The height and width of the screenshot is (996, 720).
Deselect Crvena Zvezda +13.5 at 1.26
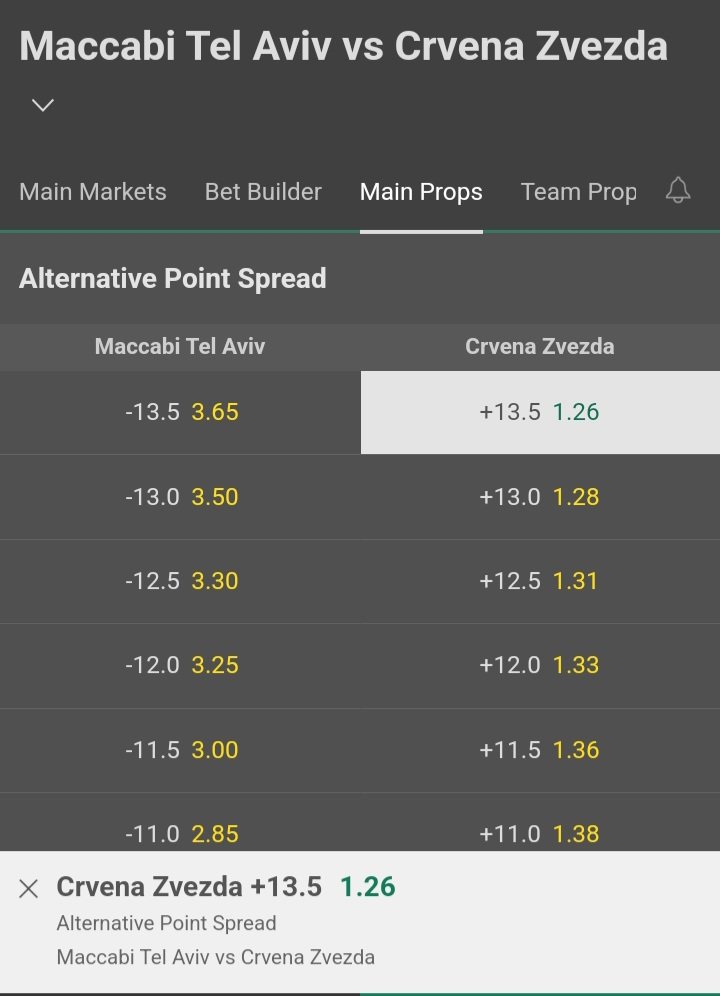(x=540, y=412)
